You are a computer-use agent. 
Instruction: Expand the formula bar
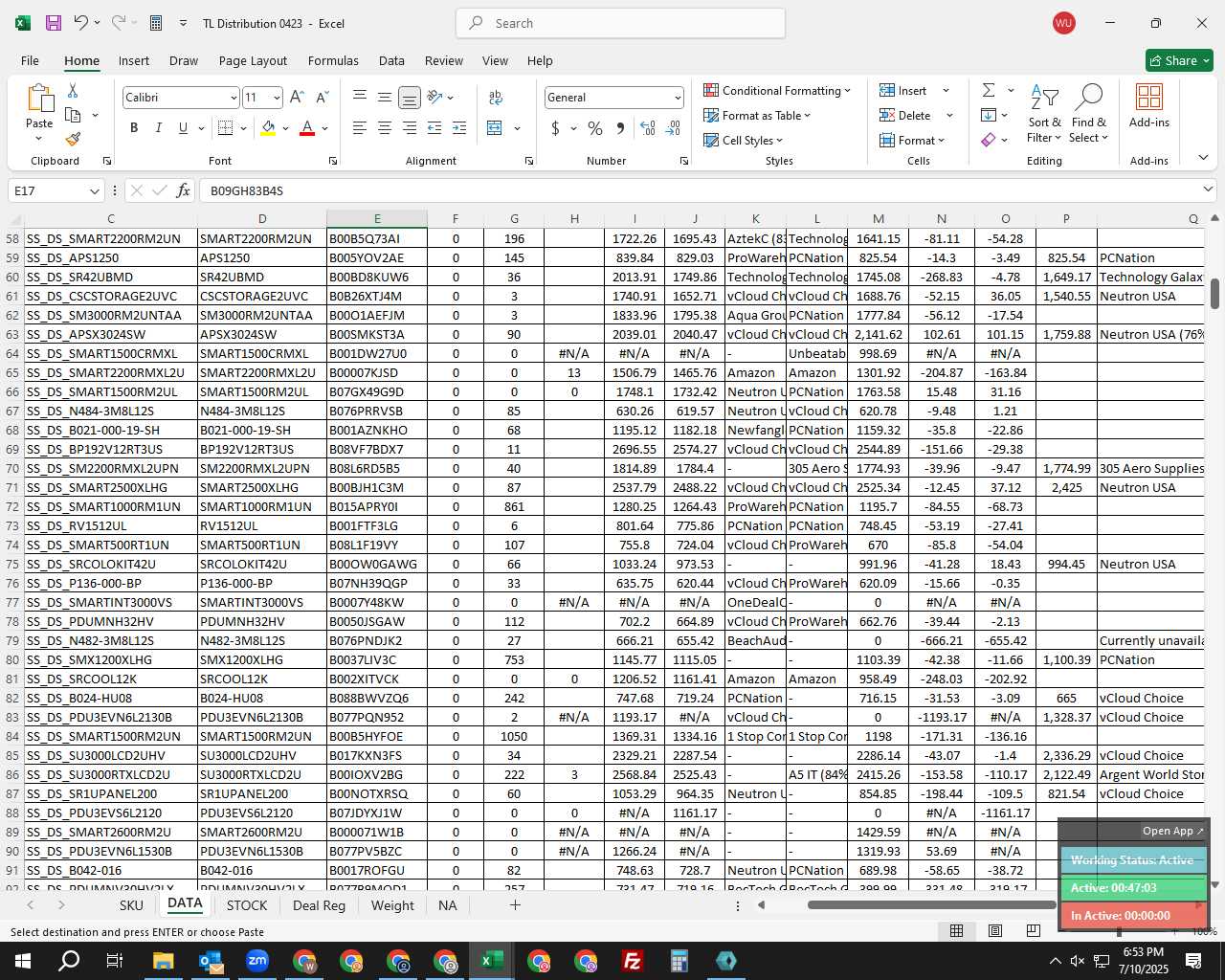pos(1208,189)
